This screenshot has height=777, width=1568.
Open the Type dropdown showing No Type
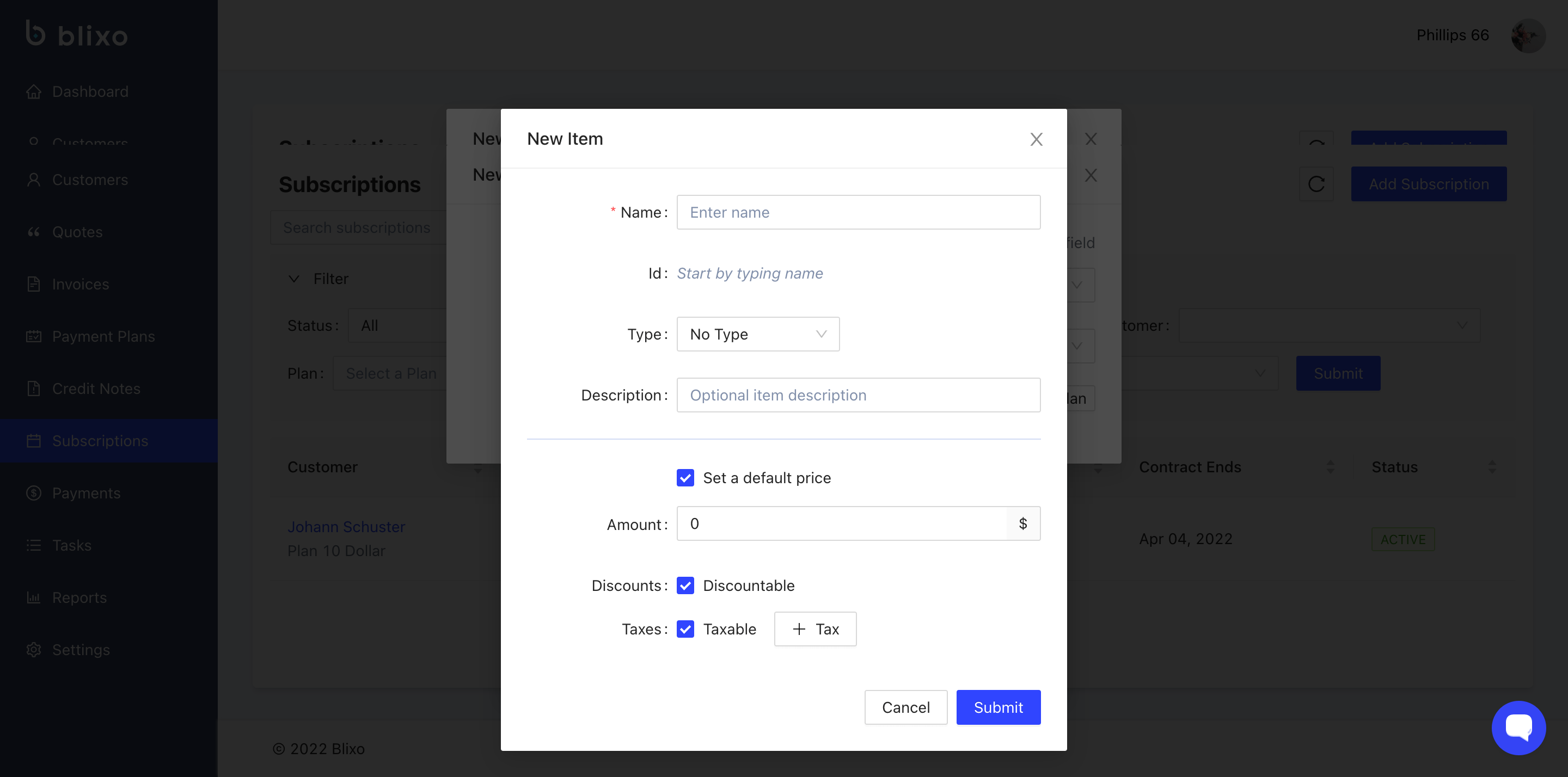[758, 334]
